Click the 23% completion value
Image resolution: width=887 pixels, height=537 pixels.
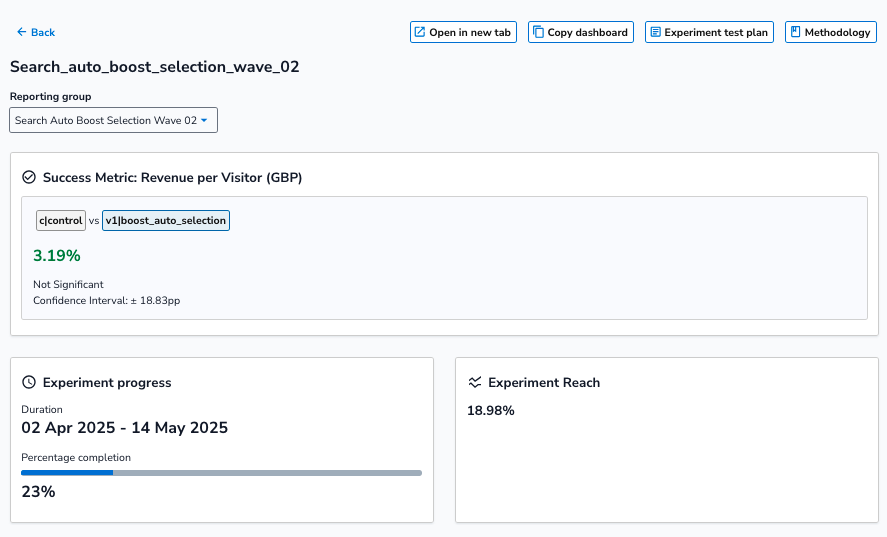38,492
